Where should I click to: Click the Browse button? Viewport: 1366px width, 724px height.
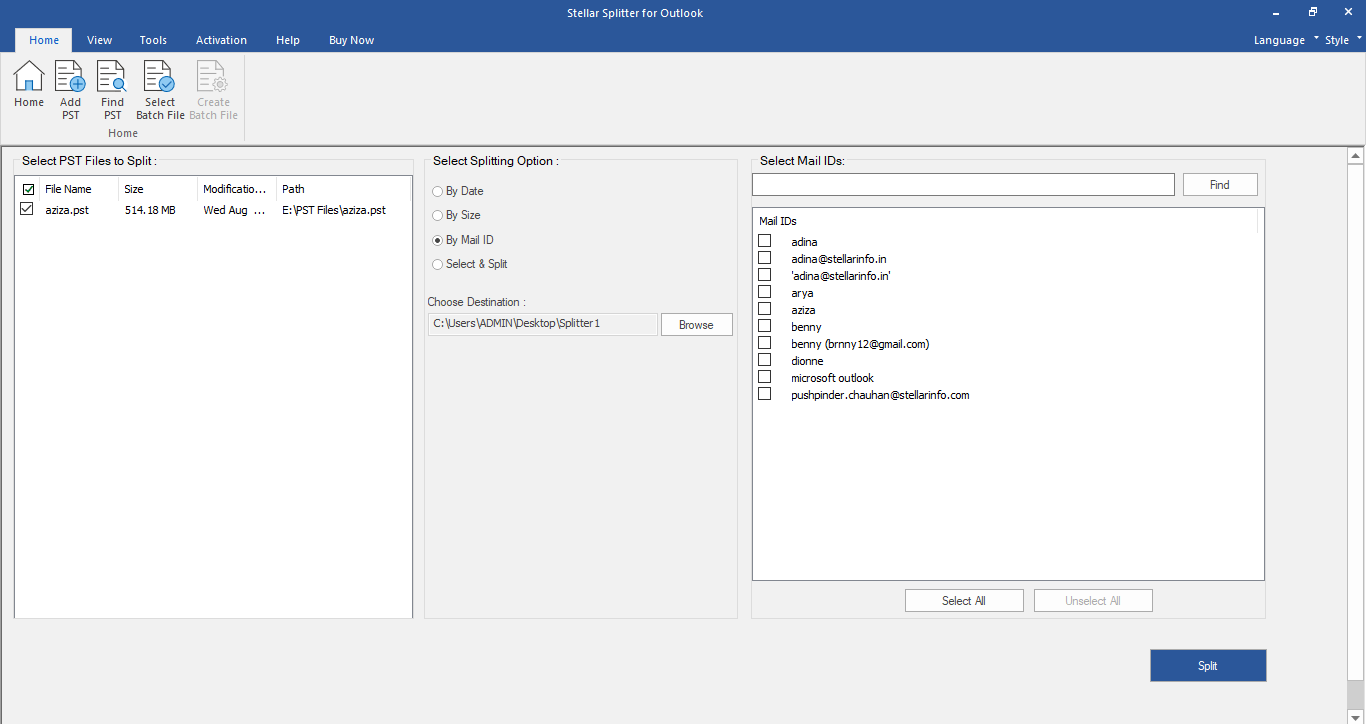click(696, 325)
